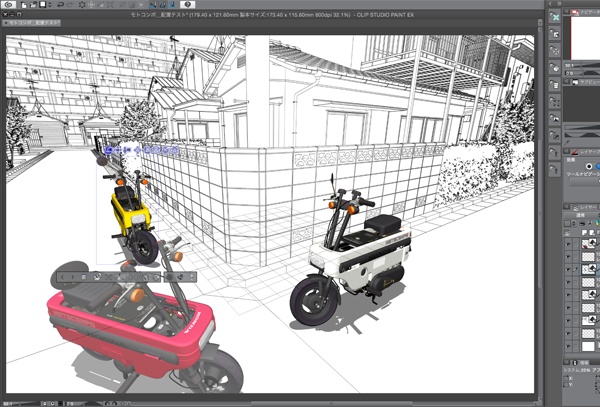600x407 pixels.
Task: Select the bottom white paper layer thumbnail
Action: (x=589, y=346)
